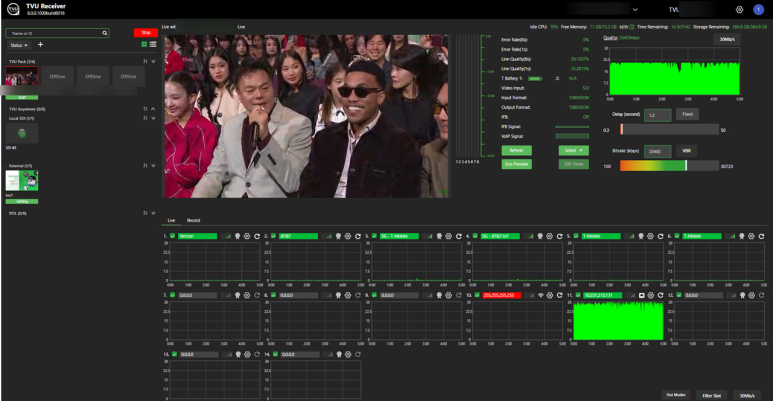The image size is (773, 401).
Task: Toggle slot 8 checkbox
Action: [x=274, y=295]
